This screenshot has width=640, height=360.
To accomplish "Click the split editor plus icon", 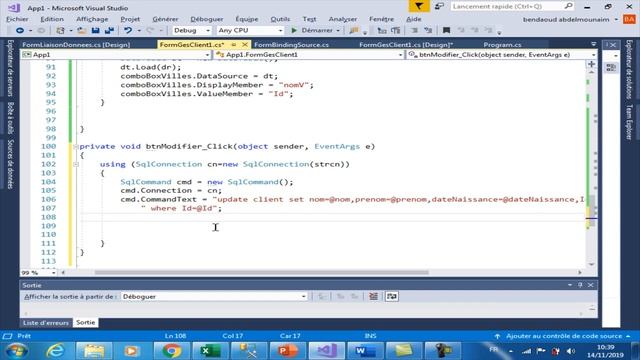I will [591, 64].
